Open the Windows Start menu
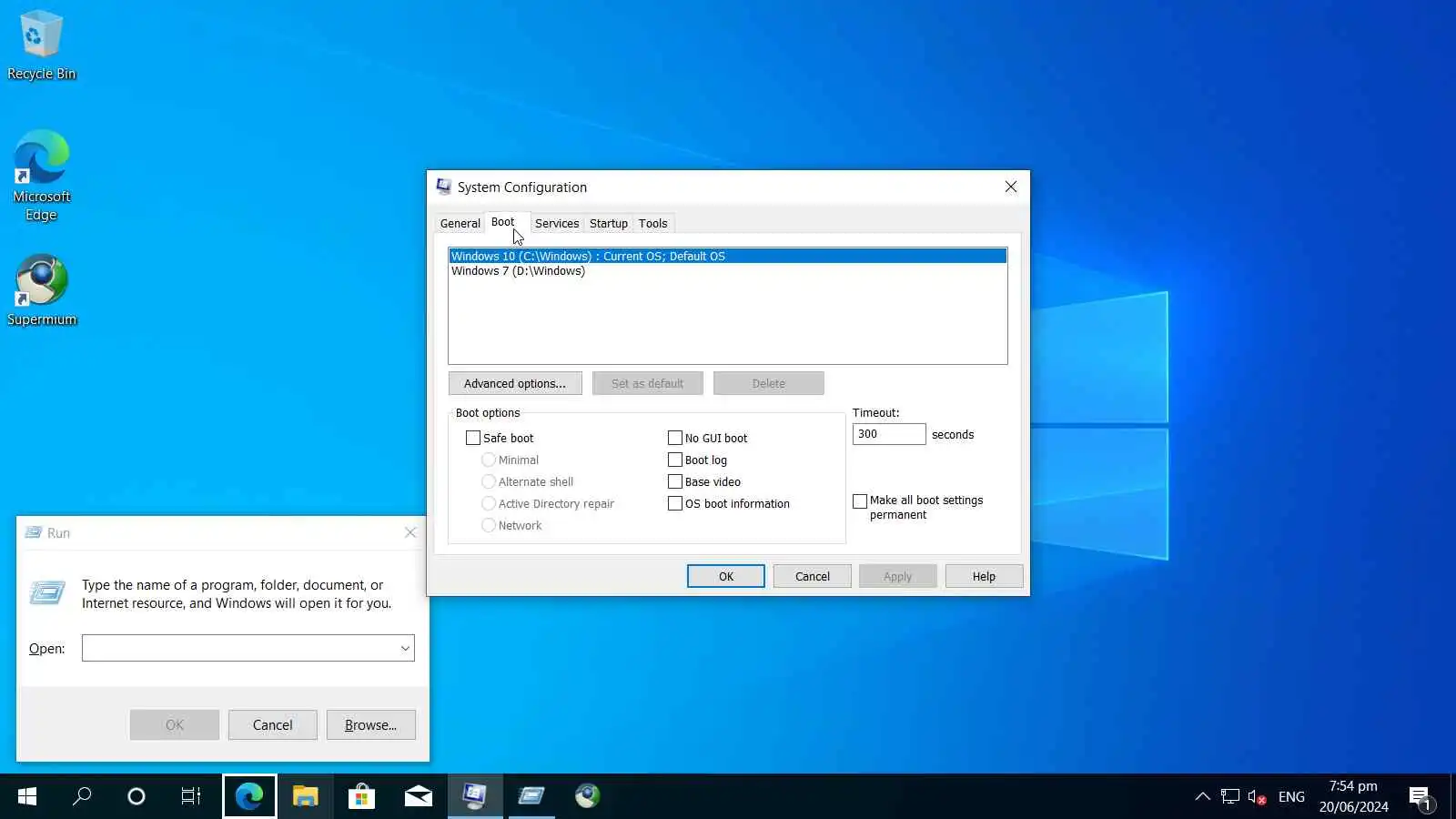Viewport: 1456px width, 819px height. [27, 796]
